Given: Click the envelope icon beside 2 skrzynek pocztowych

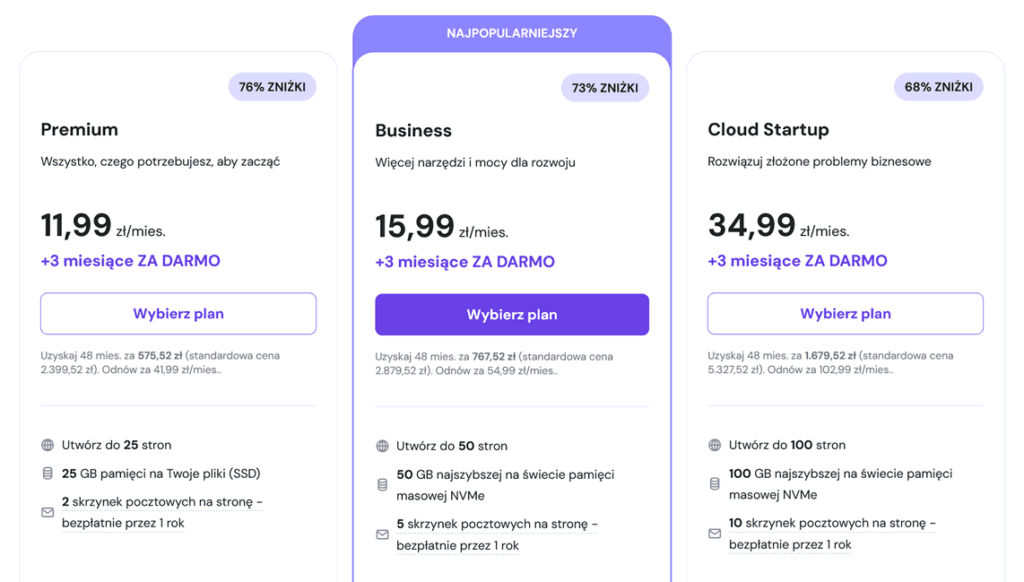Looking at the screenshot, I should (48, 512).
